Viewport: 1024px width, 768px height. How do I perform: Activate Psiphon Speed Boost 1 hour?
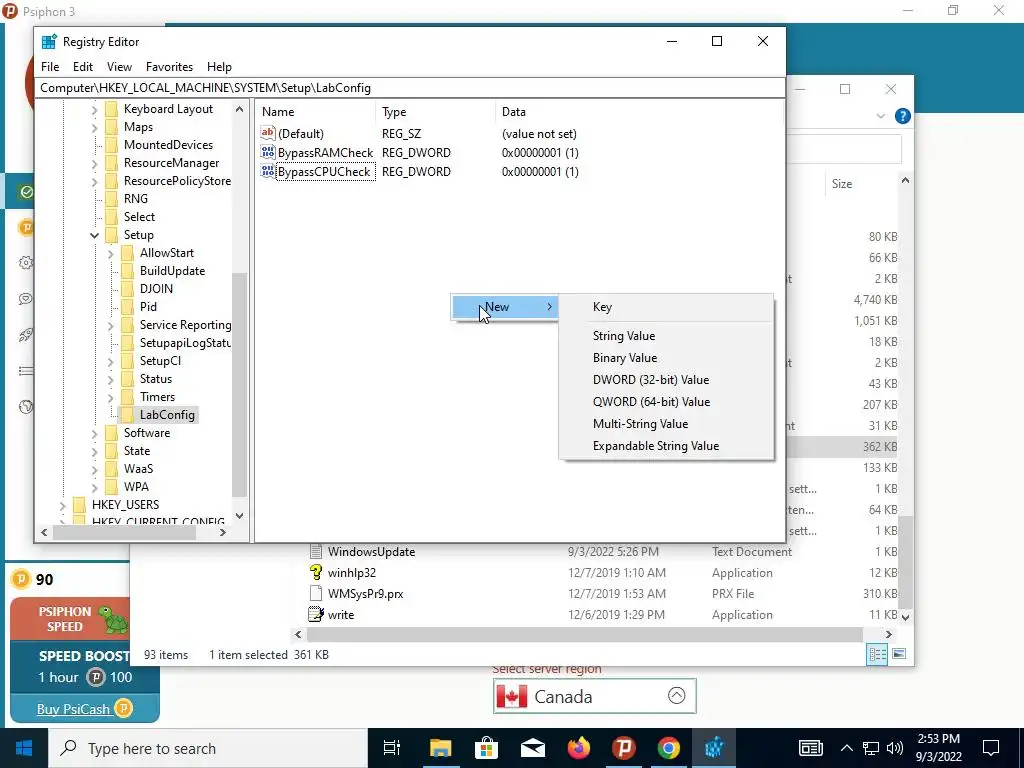(84, 667)
